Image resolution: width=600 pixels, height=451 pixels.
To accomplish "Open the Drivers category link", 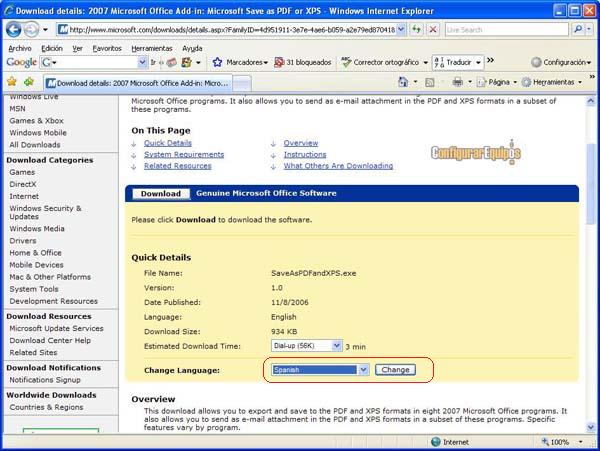I will (x=23, y=241).
